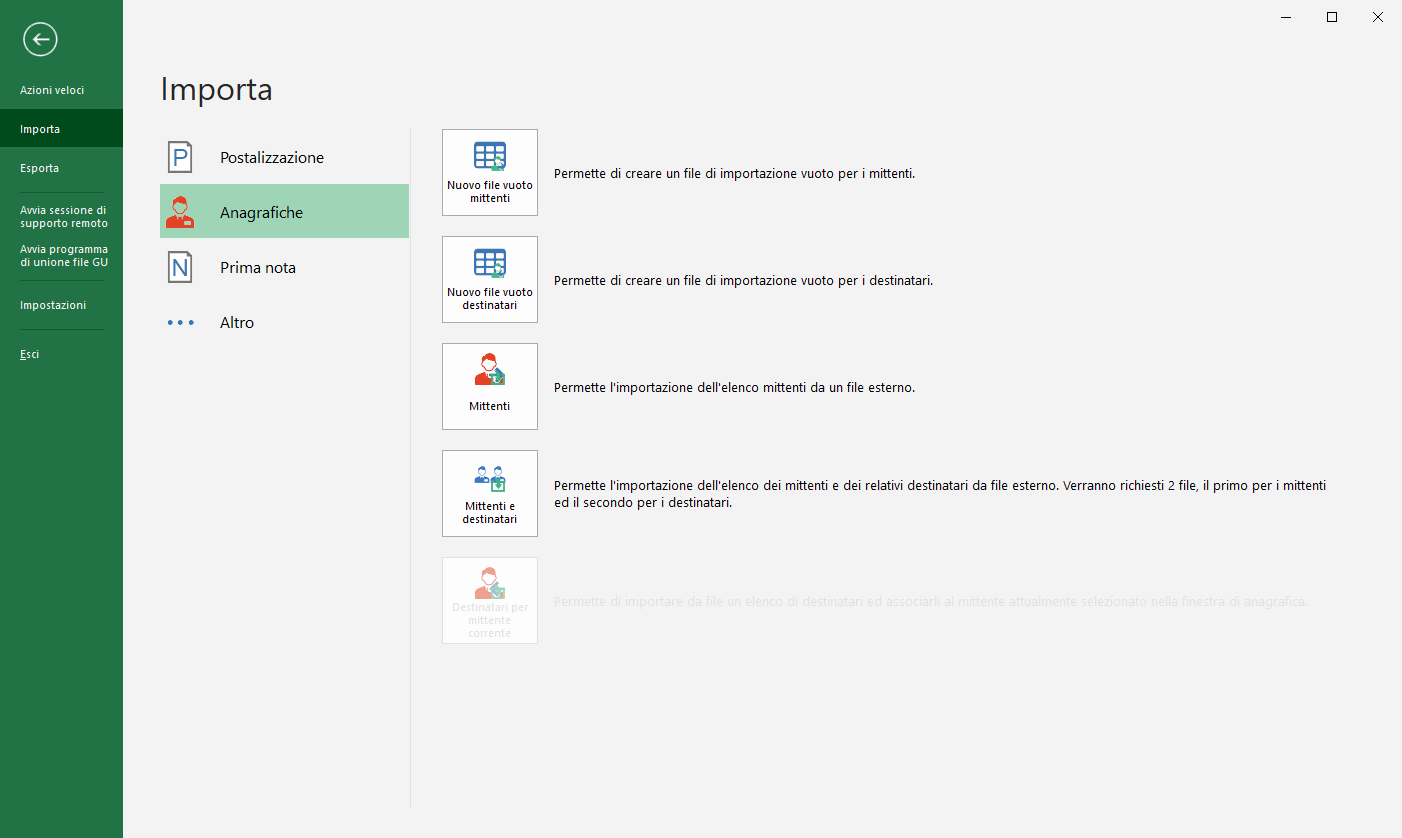The height and width of the screenshot is (838, 1402).
Task: Open Azioni veloci in the sidebar
Action: click(x=52, y=90)
